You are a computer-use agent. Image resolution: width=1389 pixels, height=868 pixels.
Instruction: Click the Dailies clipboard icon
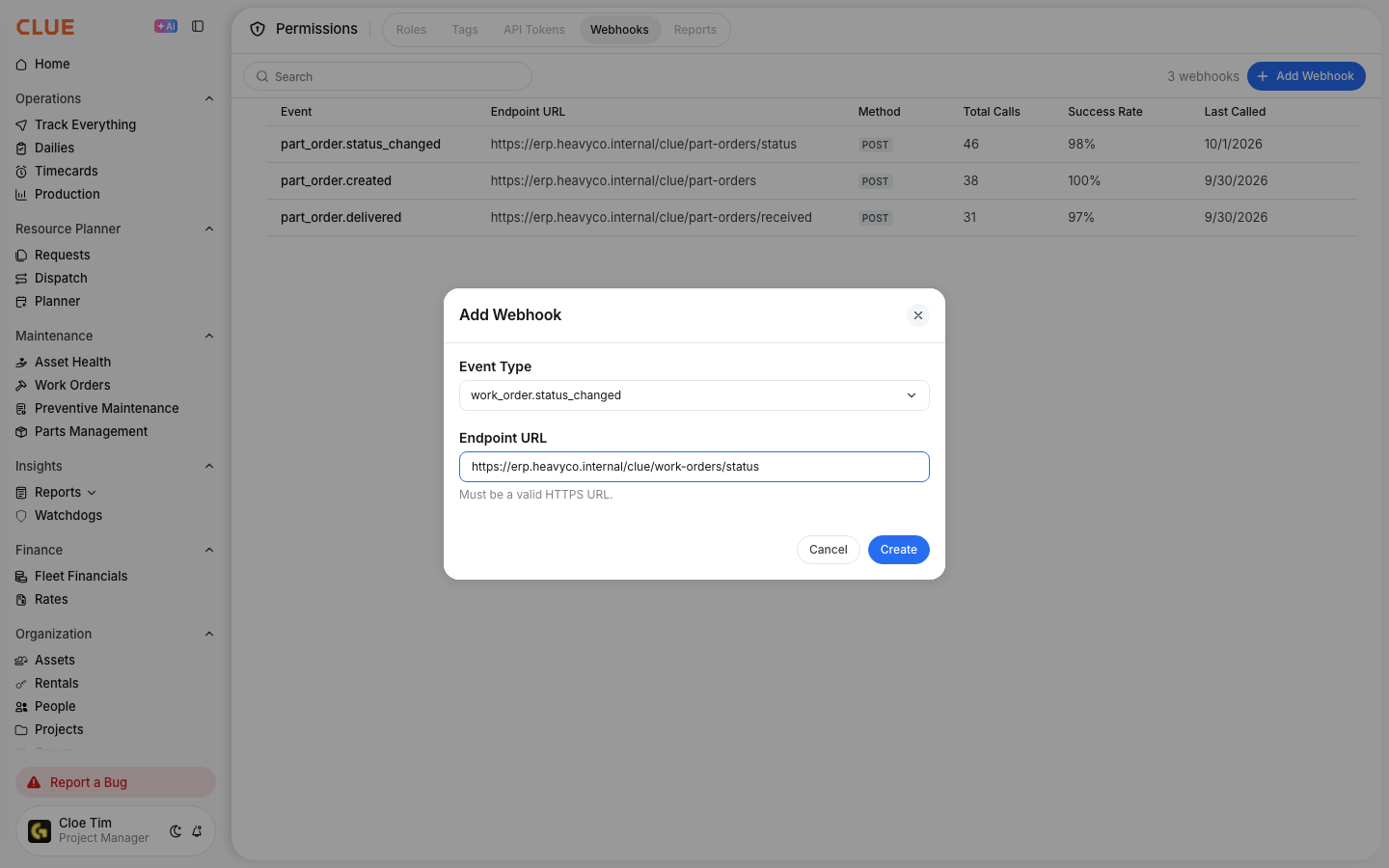pyautogui.click(x=21, y=149)
